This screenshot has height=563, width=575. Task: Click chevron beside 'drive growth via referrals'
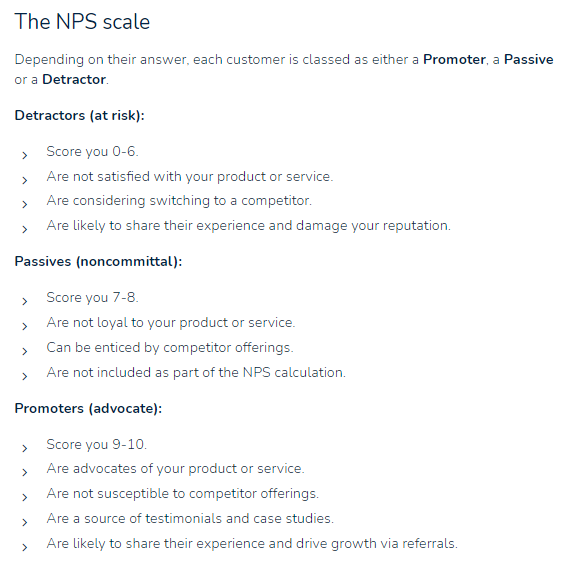click(x=25, y=548)
